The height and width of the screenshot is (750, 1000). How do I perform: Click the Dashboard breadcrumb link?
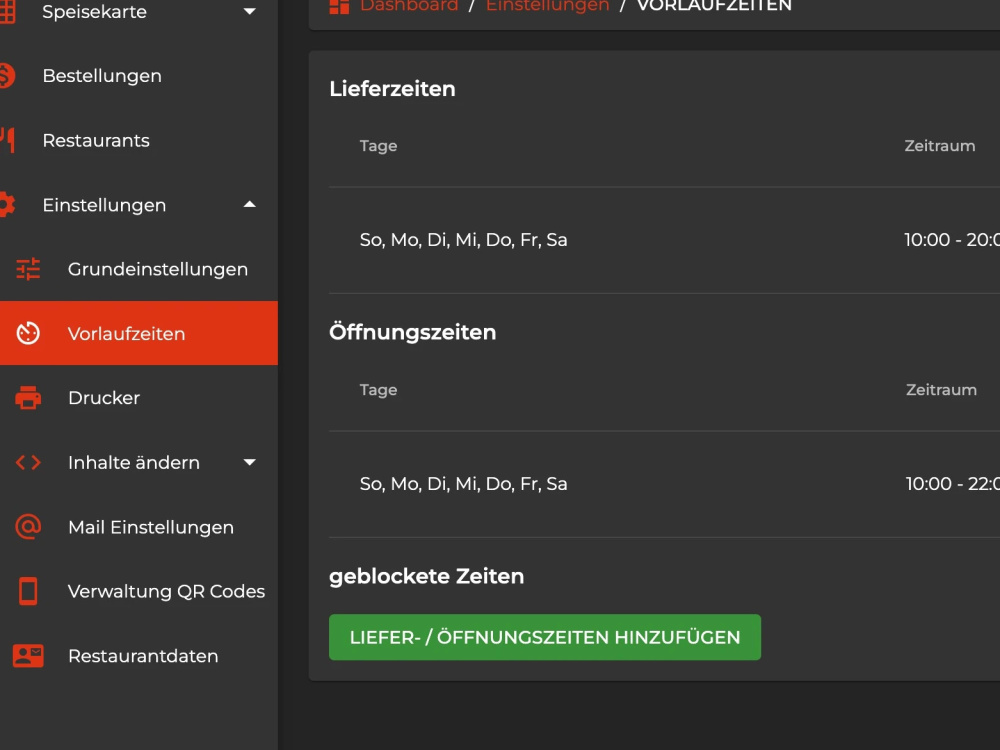409,6
